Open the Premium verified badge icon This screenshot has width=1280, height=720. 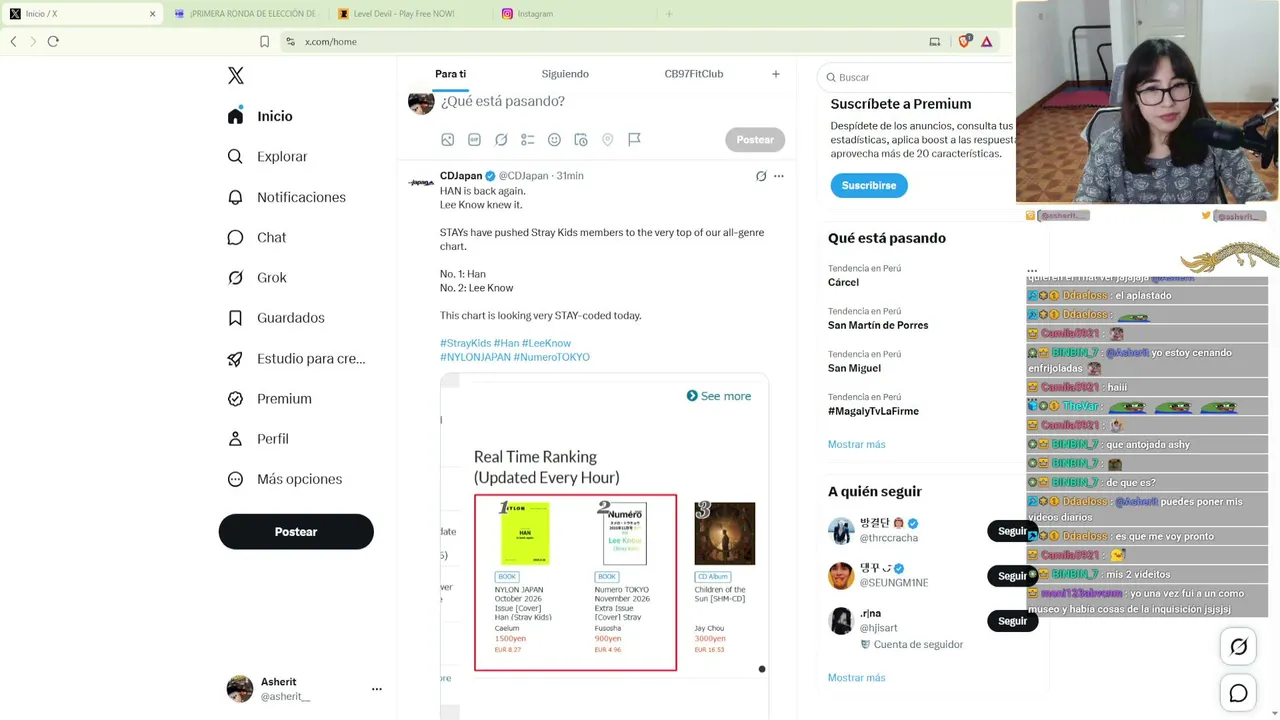tap(235, 398)
